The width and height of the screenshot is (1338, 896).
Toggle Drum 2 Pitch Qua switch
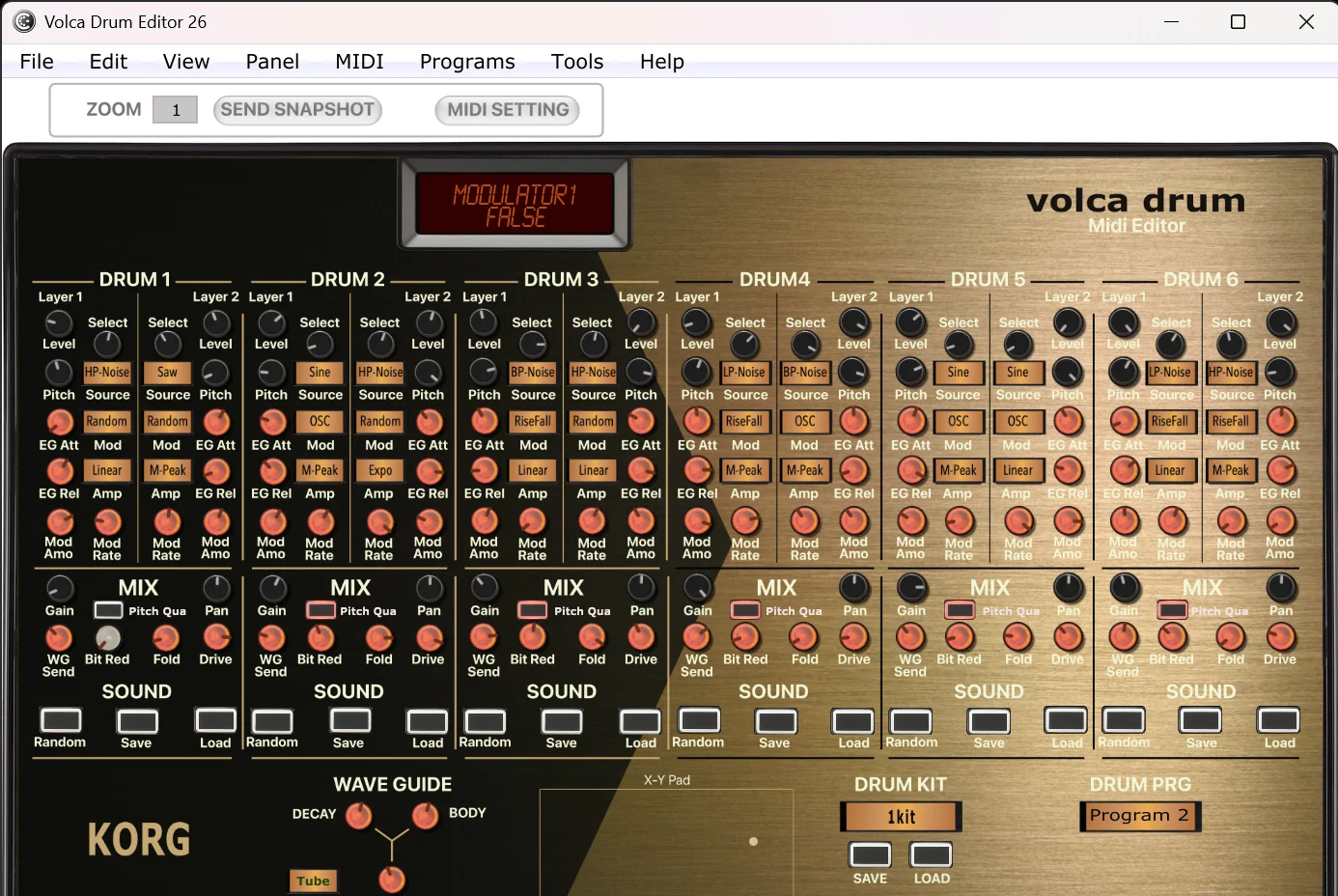coord(321,610)
